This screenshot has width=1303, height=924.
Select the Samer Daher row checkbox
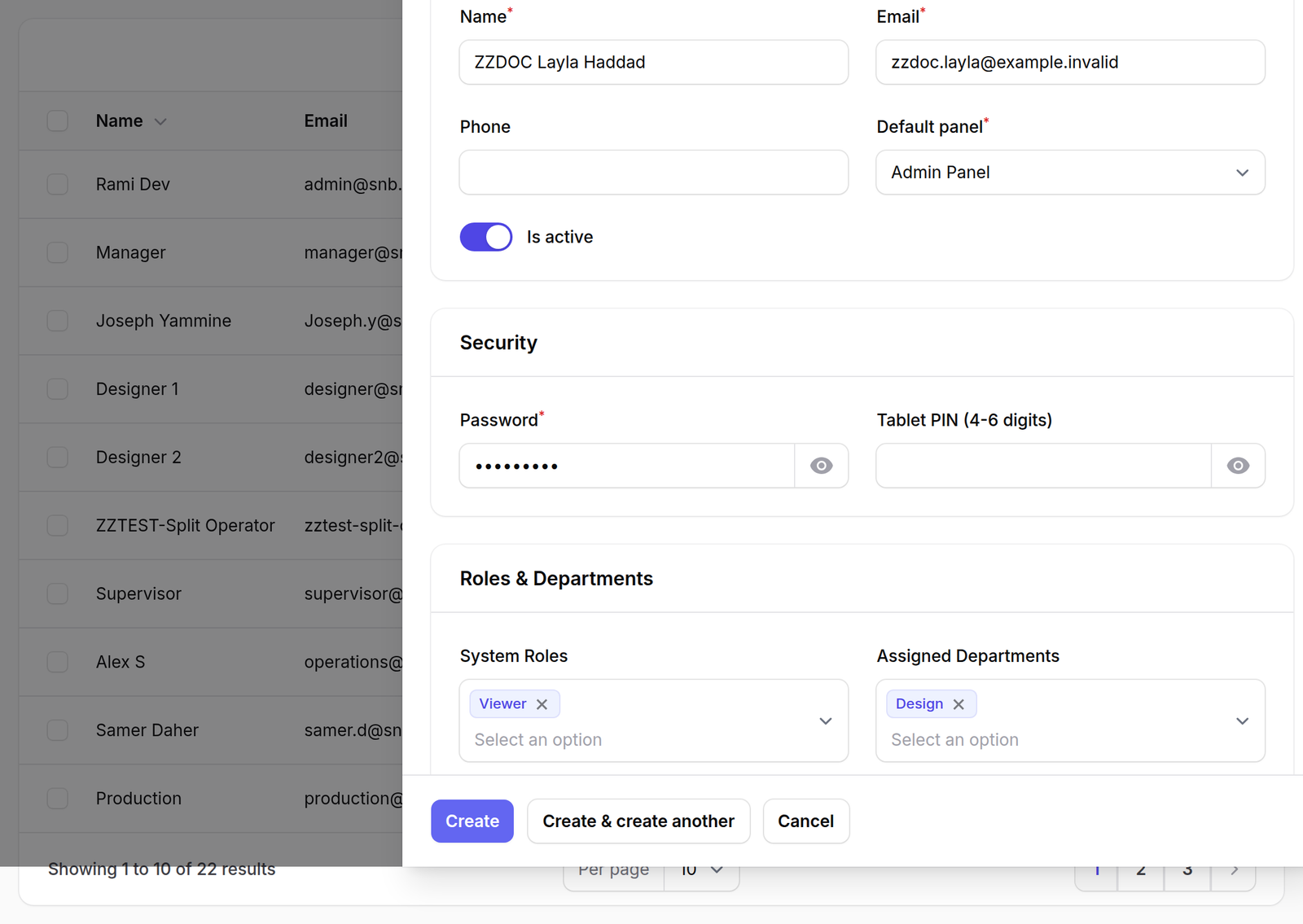point(57,730)
